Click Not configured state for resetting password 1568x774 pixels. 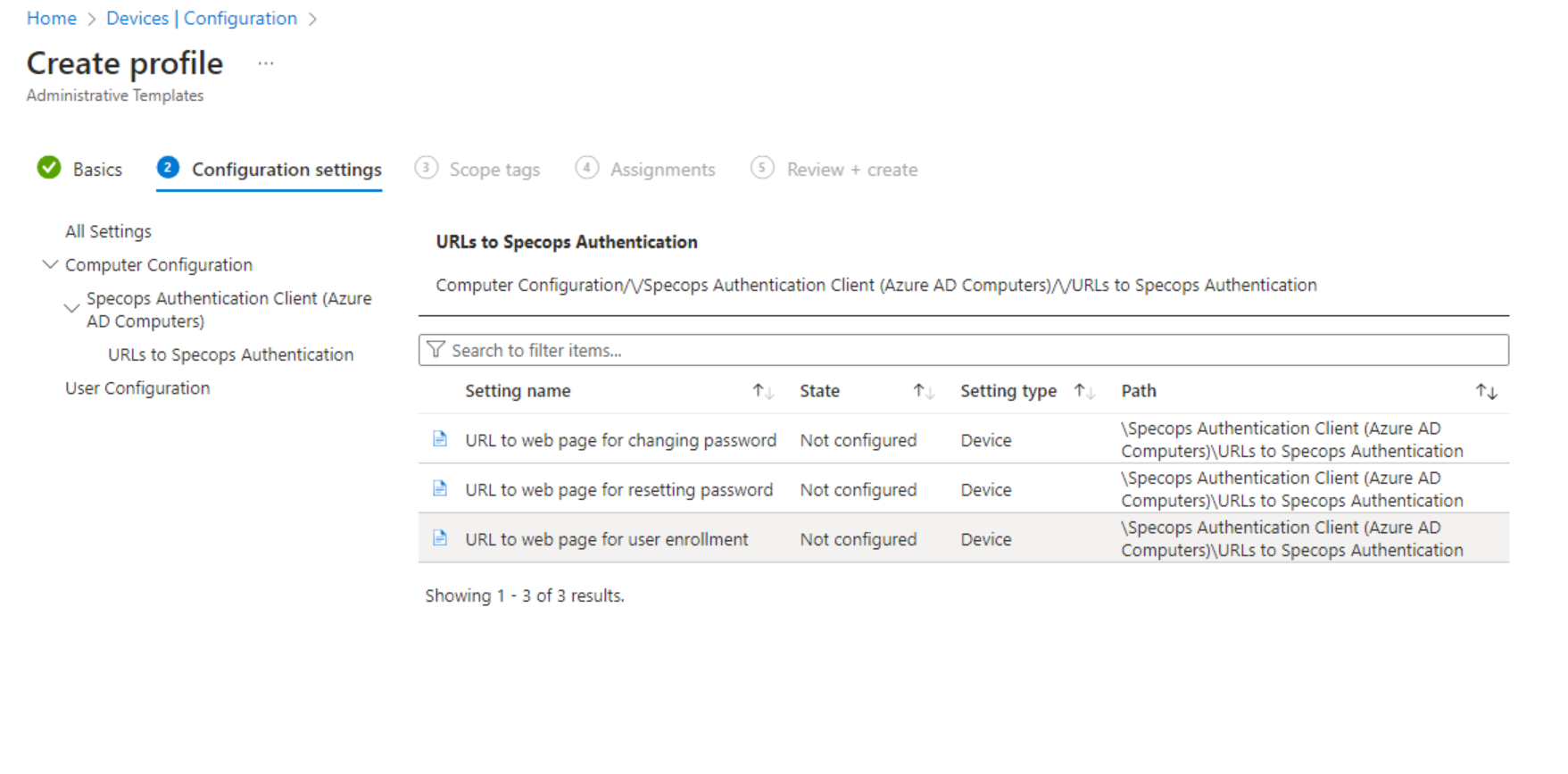pos(859,490)
